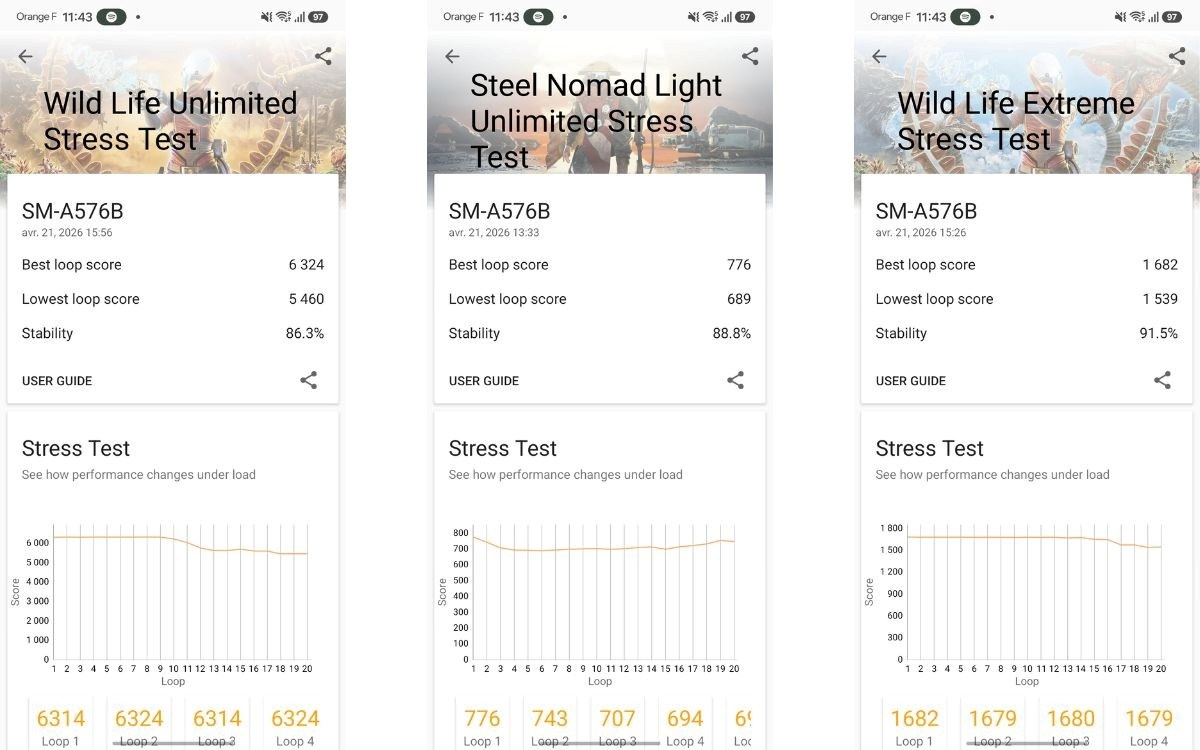The width and height of the screenshot is (1200, 750).
Task: Select Loop 2 score 743 tile
Action: click(x=550, y=725)
